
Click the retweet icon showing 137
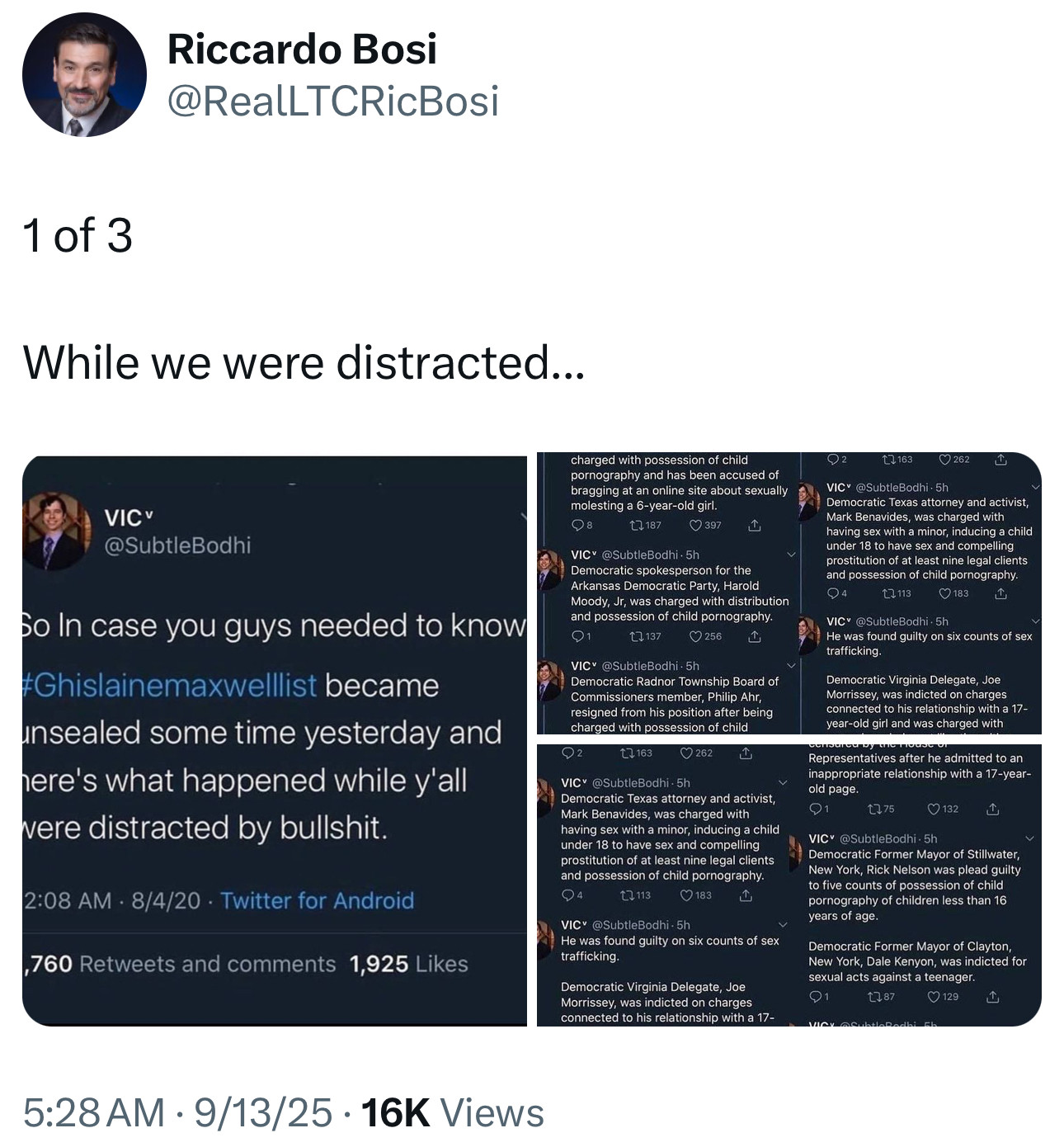click(636, 637)
